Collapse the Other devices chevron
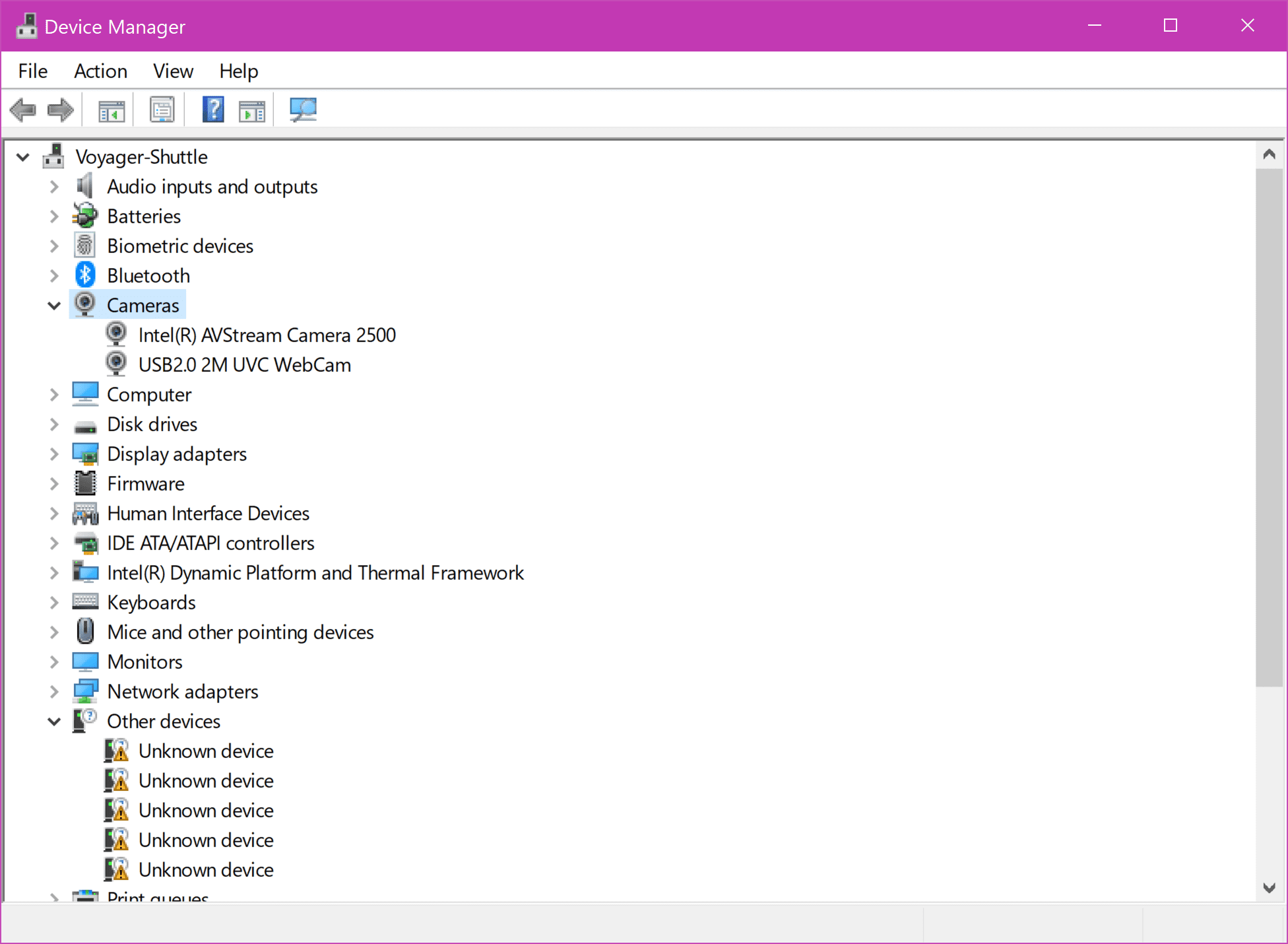Viewport: 1288px width, 944px height. 54,722
